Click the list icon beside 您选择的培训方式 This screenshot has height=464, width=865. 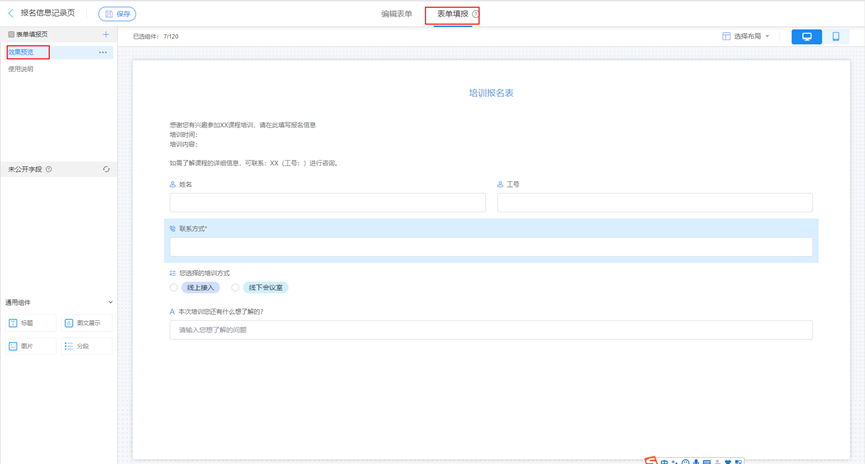pos(173,273)
